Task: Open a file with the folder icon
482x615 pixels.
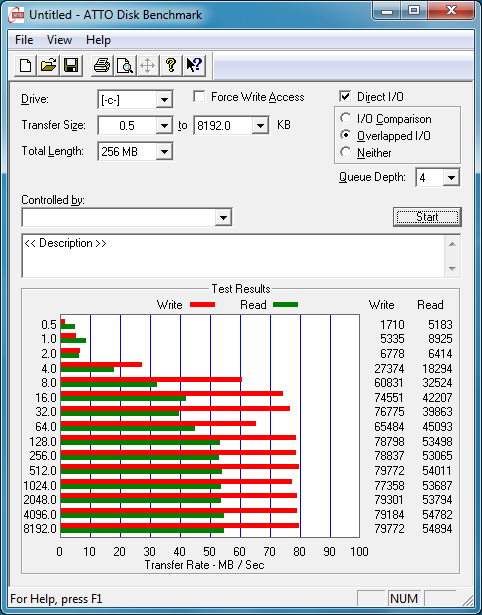Action: 48,65
